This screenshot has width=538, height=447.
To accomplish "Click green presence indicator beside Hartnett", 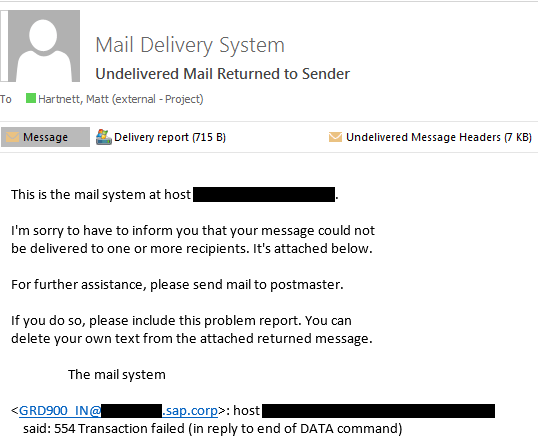I will pos(31,98).
